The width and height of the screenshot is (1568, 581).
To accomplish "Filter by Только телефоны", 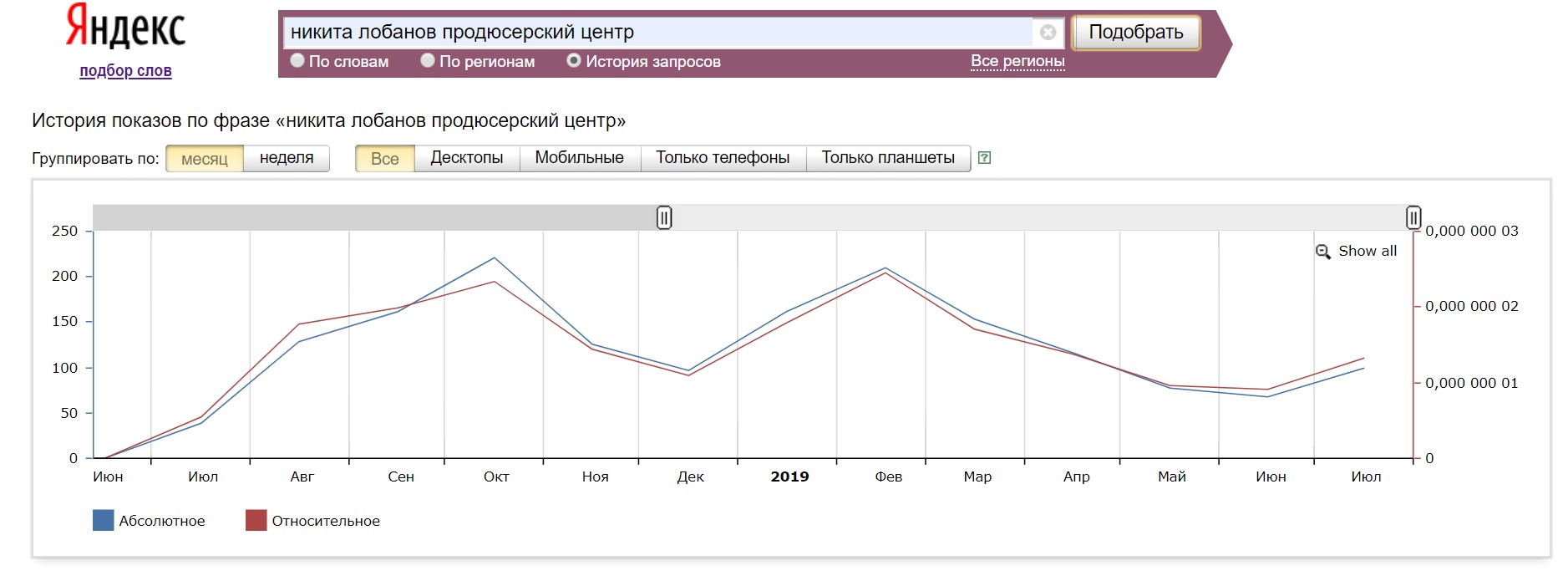I will (x=722, y=158).
